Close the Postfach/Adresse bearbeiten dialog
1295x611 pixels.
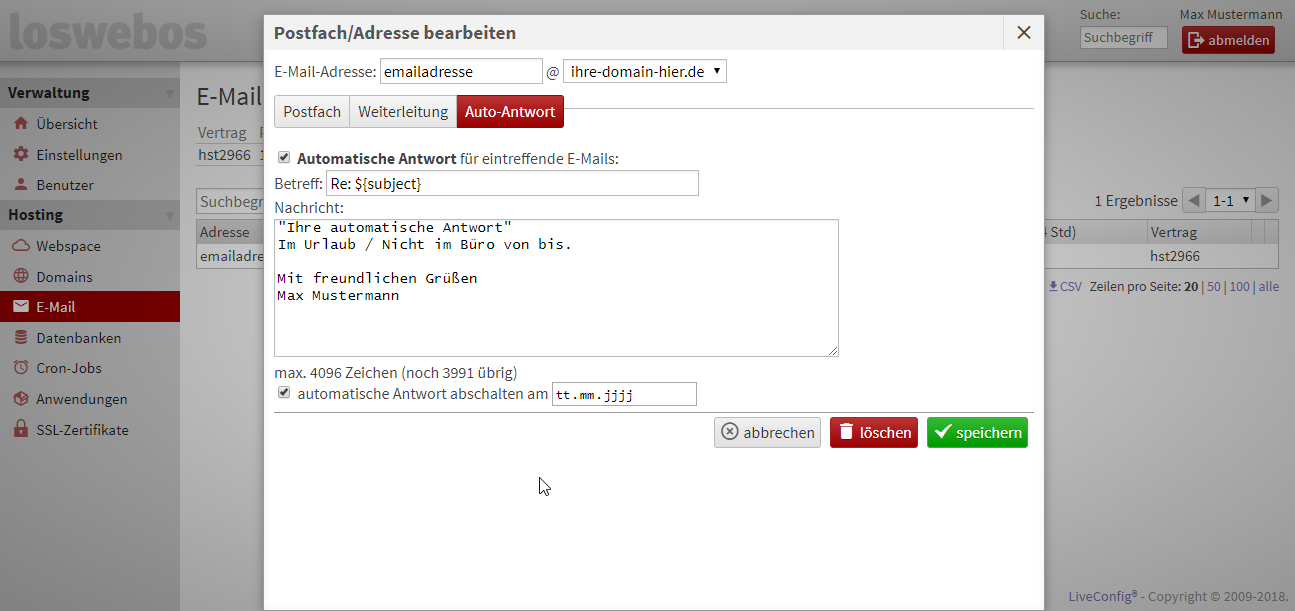pyautogui.click(x=1023, y=33)
